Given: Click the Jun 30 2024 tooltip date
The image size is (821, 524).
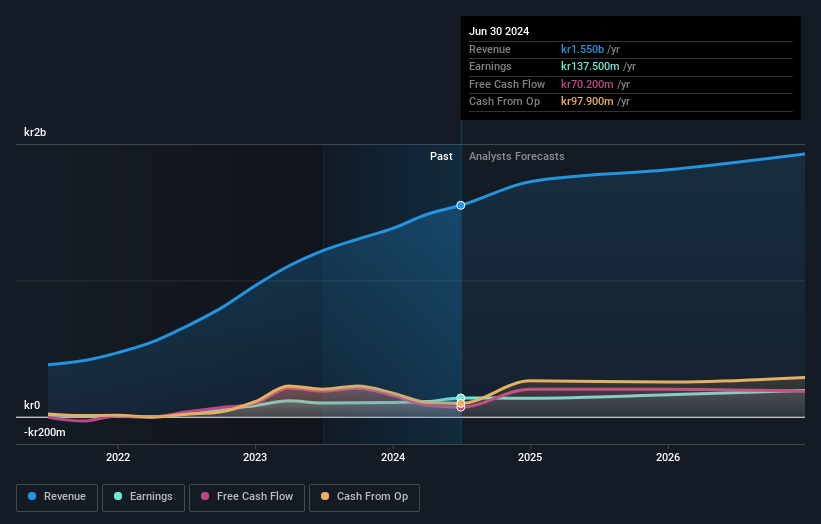Looking at the screenshot, I should [499, 31].
